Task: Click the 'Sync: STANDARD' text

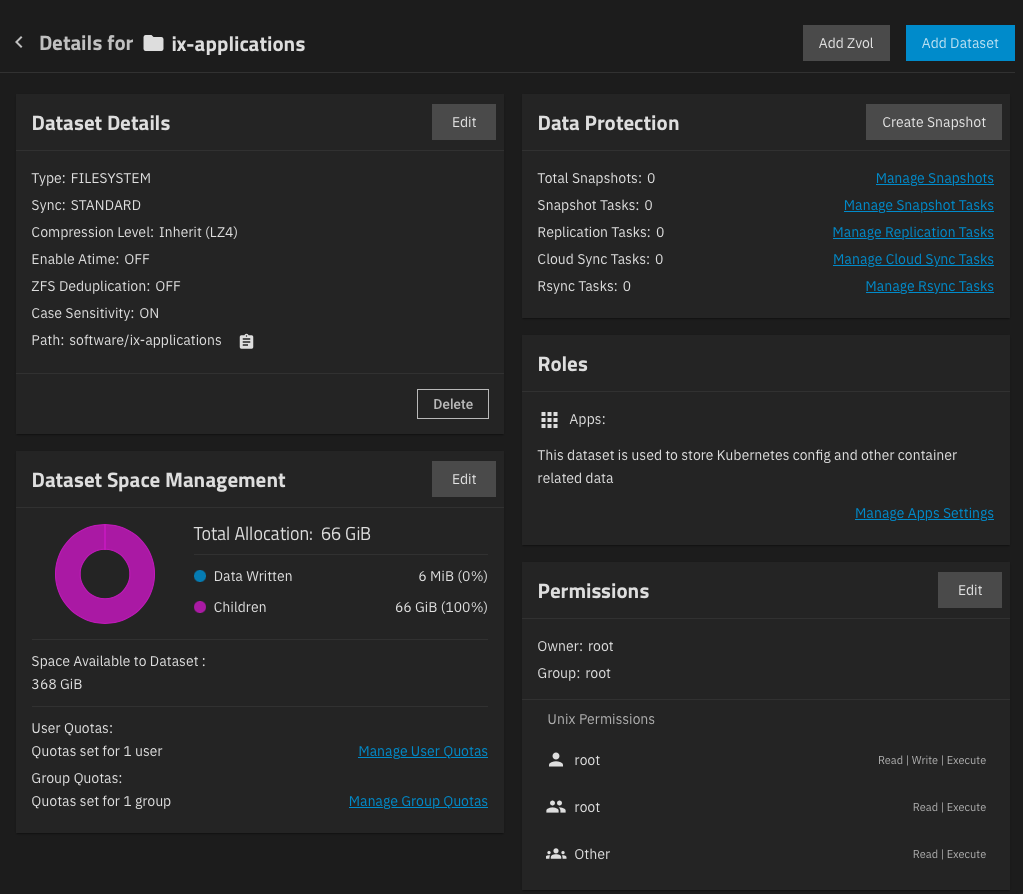Action: pyautogui.click(x=86, y=205)
